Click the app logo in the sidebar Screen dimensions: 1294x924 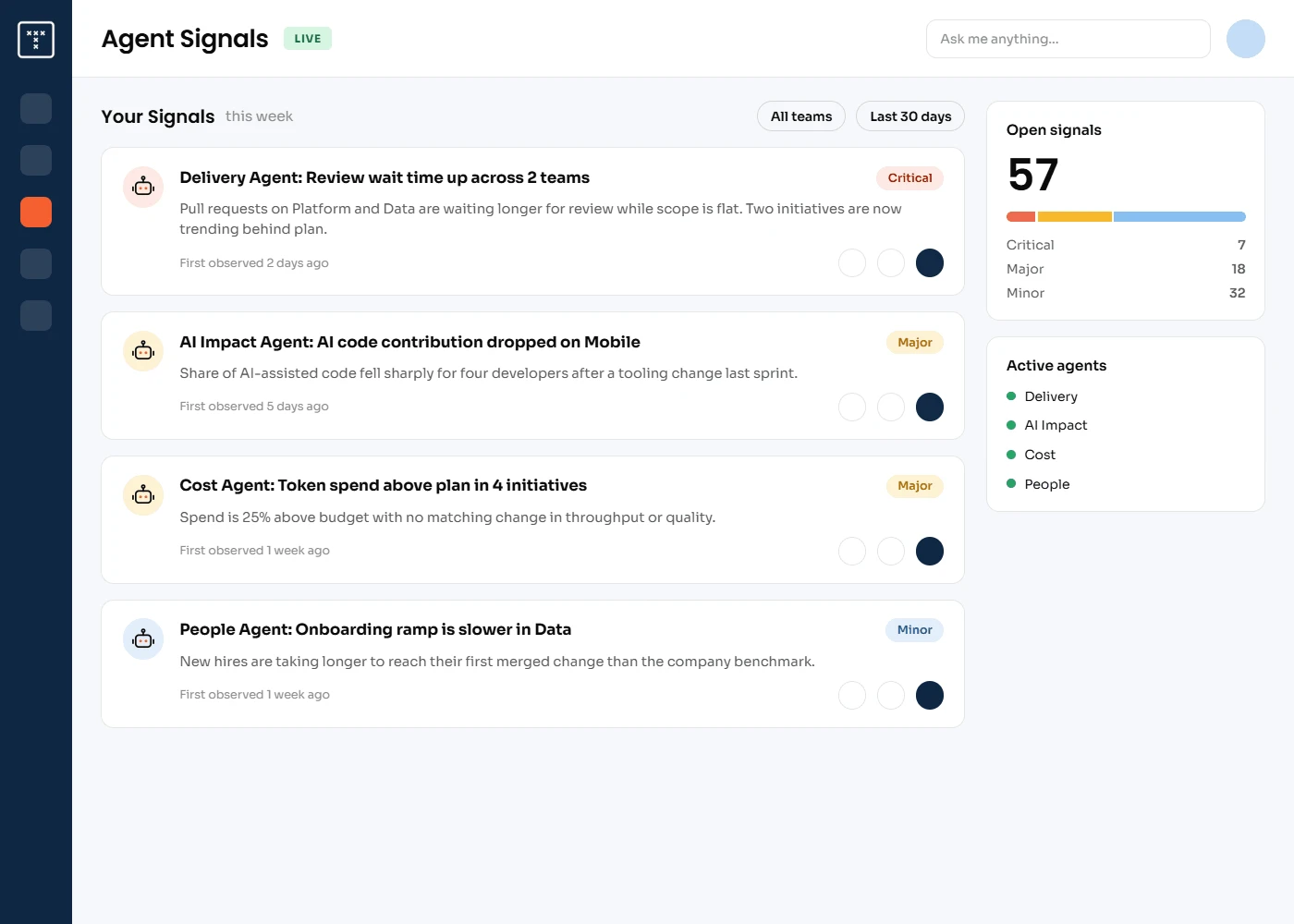tap(36, 40)
